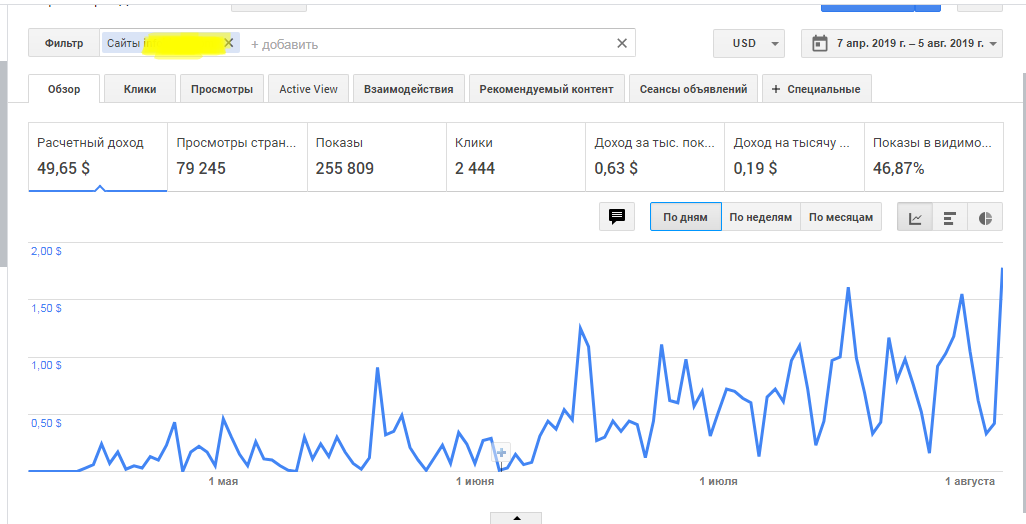Screen dimensions: 1026x524
Task: Open the USD currency dropdown
Action: point(749,43)
